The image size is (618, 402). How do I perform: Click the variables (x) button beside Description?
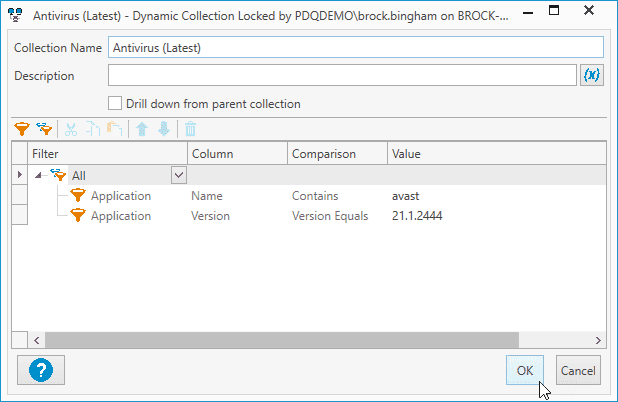(592, 75)
